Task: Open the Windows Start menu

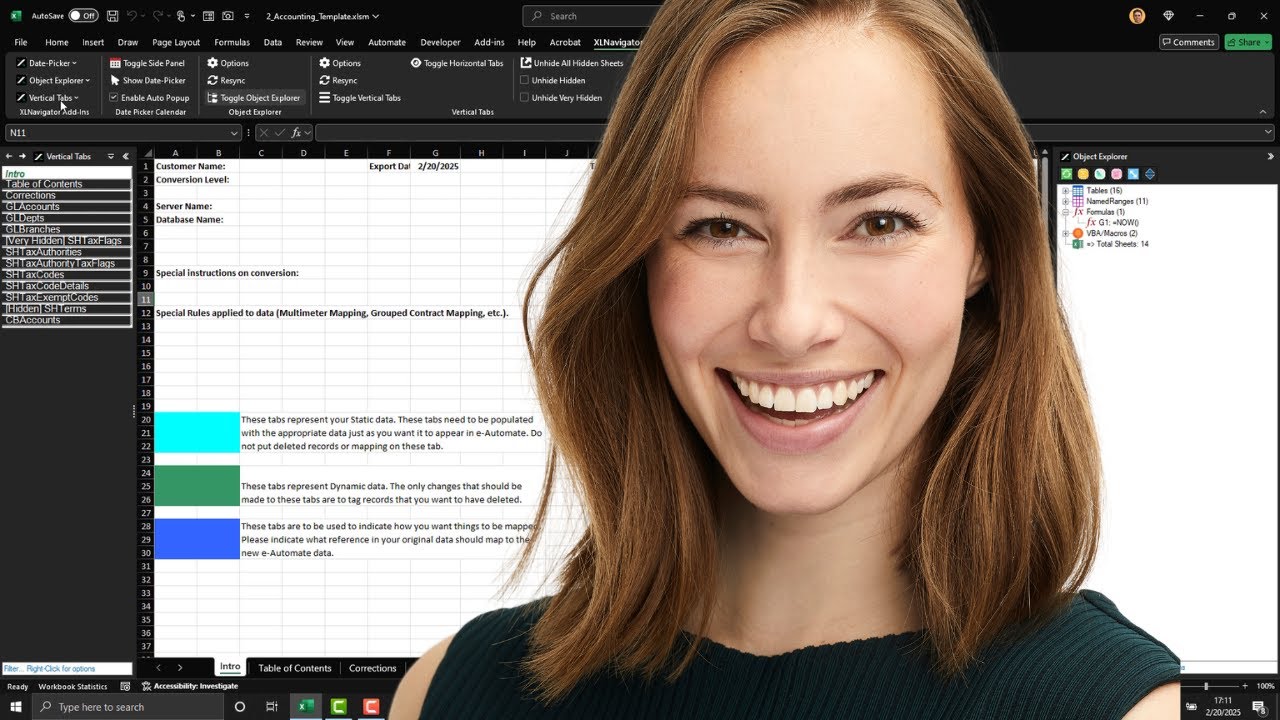Action: pos(15,707)
